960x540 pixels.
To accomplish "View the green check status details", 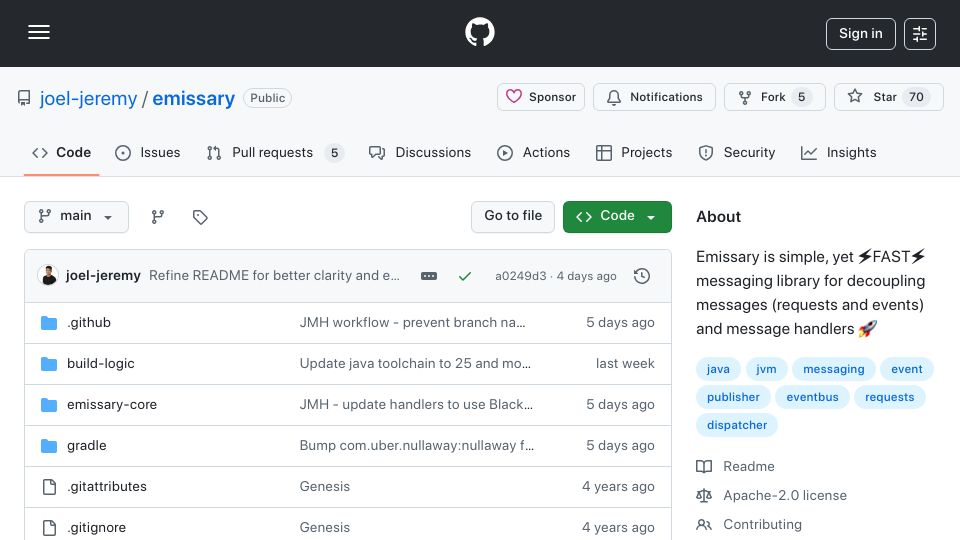I will click(465, 276).
